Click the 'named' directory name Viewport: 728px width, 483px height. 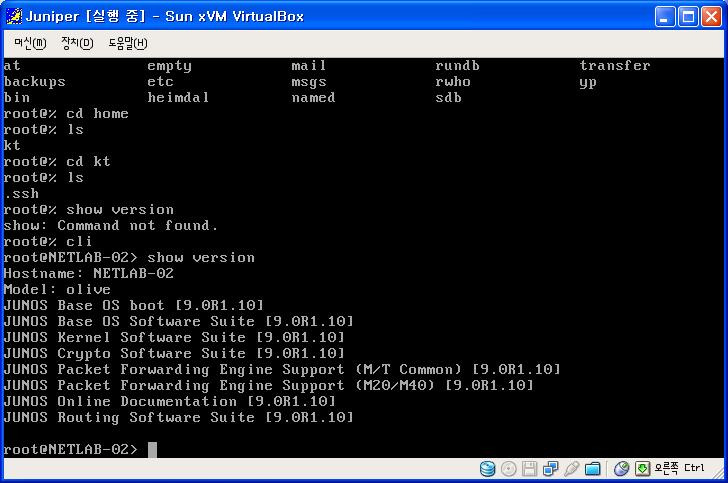(x=313, y=98)
